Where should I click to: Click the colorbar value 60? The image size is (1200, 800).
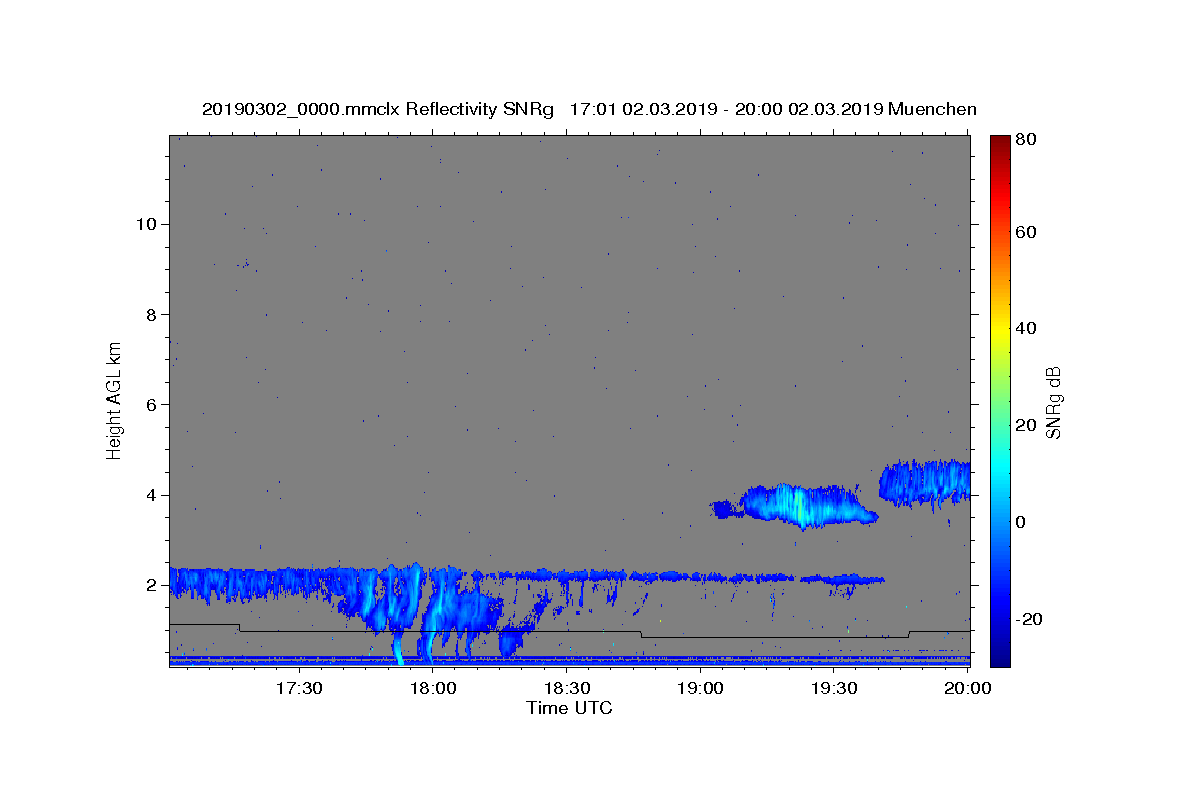tap(1028, 232)
